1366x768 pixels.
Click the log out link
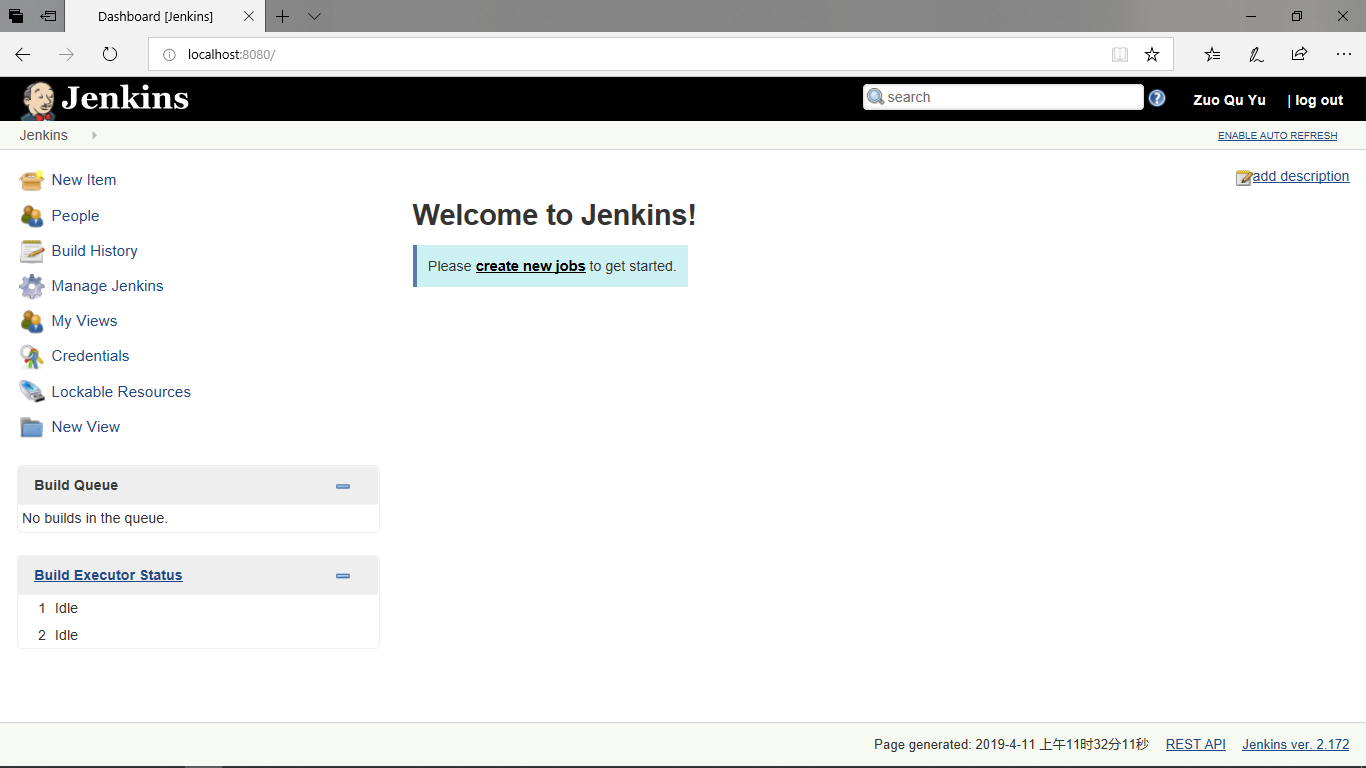point(1319,100)
